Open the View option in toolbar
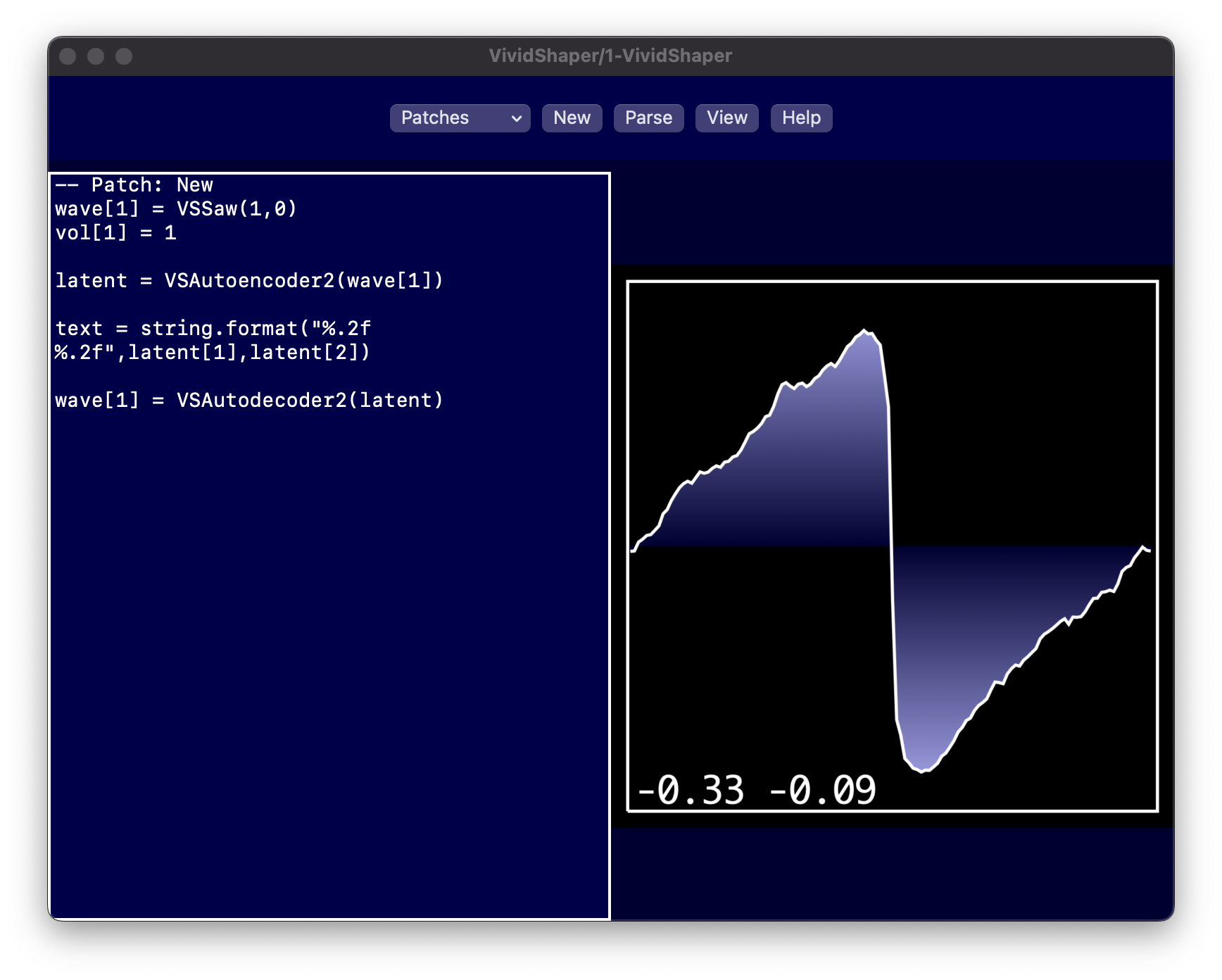 tap(726, 118)
